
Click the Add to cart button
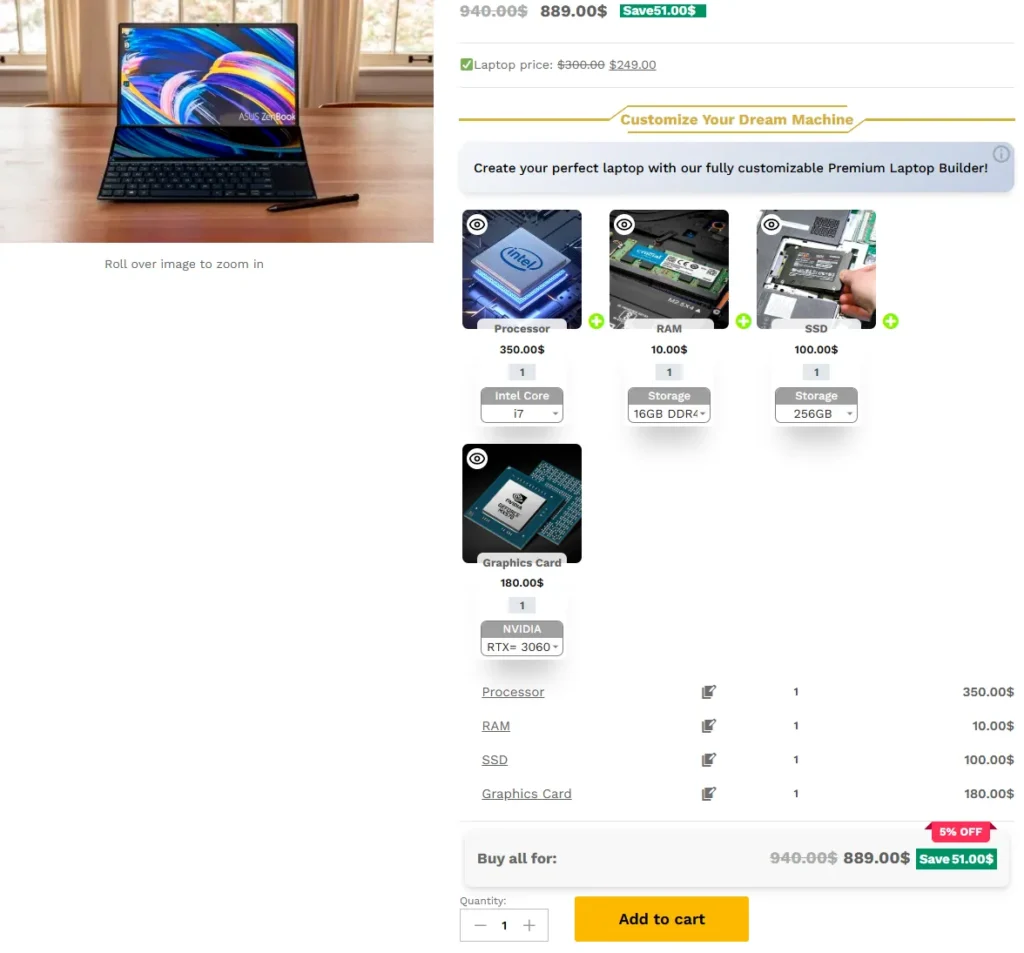click(x=662, y=919)
